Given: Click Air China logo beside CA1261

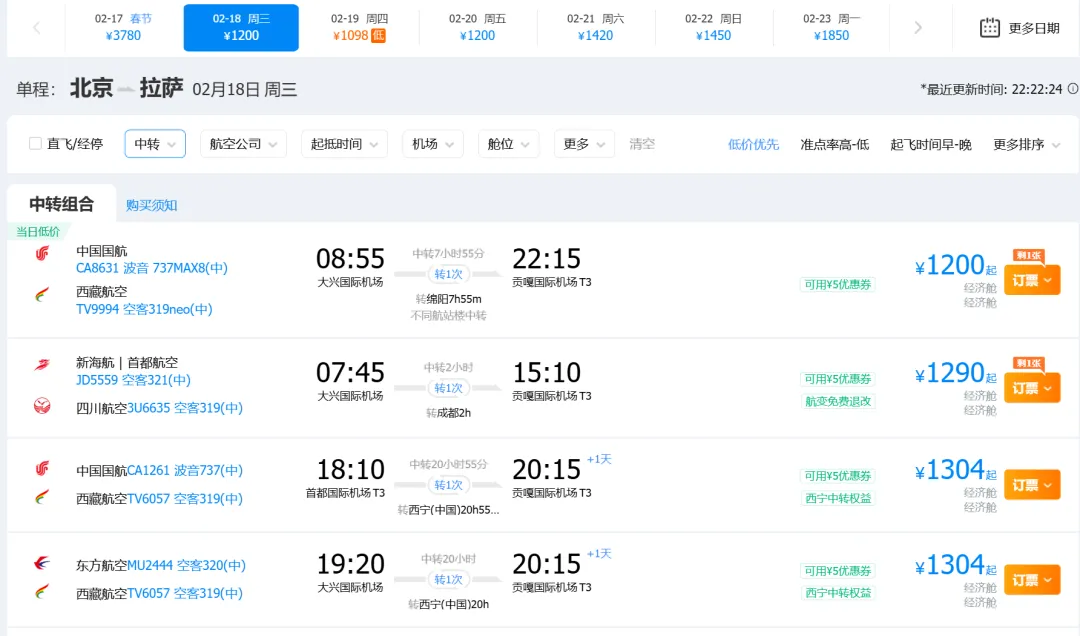Looking at the screenshot, I should pos(42,469).
